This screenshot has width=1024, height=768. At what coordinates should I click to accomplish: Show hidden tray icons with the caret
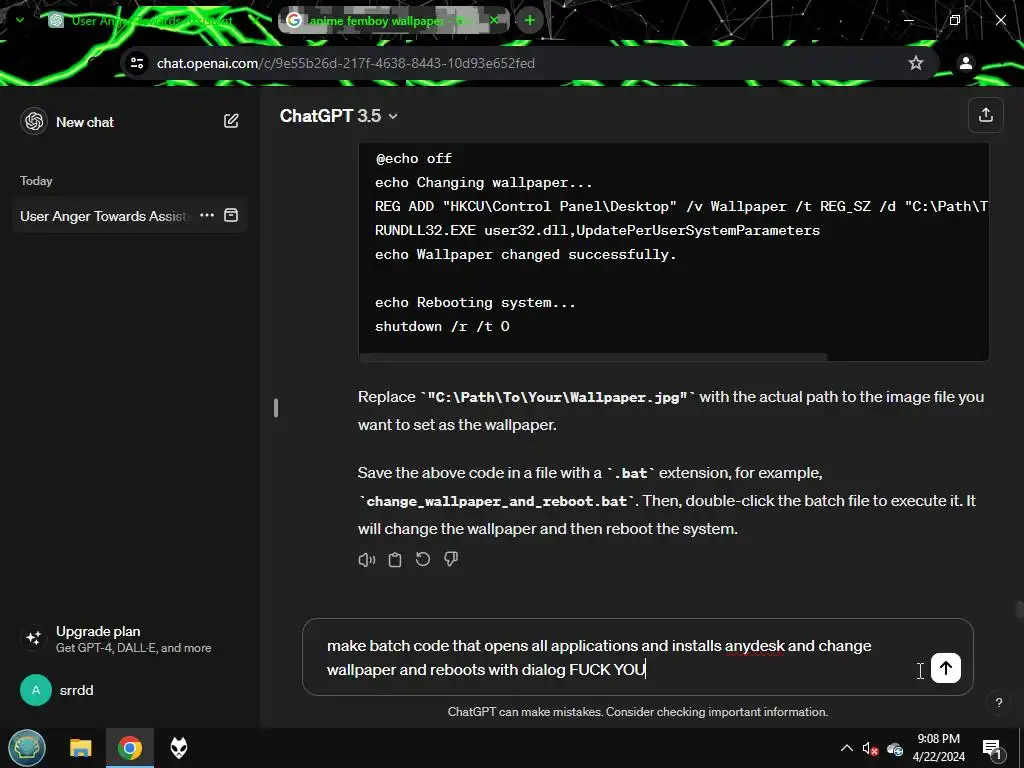pyautogui.click(x=846, y=748)
